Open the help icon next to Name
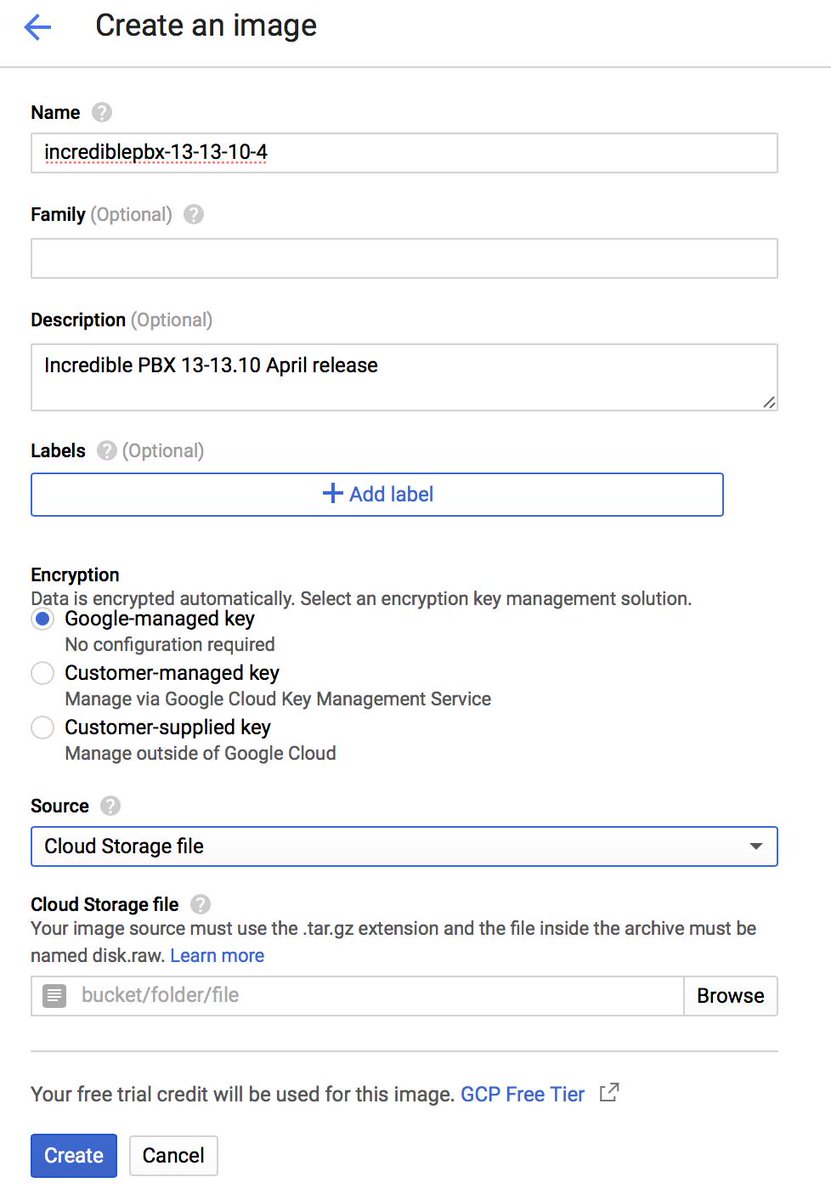 (x=101, y=112)
